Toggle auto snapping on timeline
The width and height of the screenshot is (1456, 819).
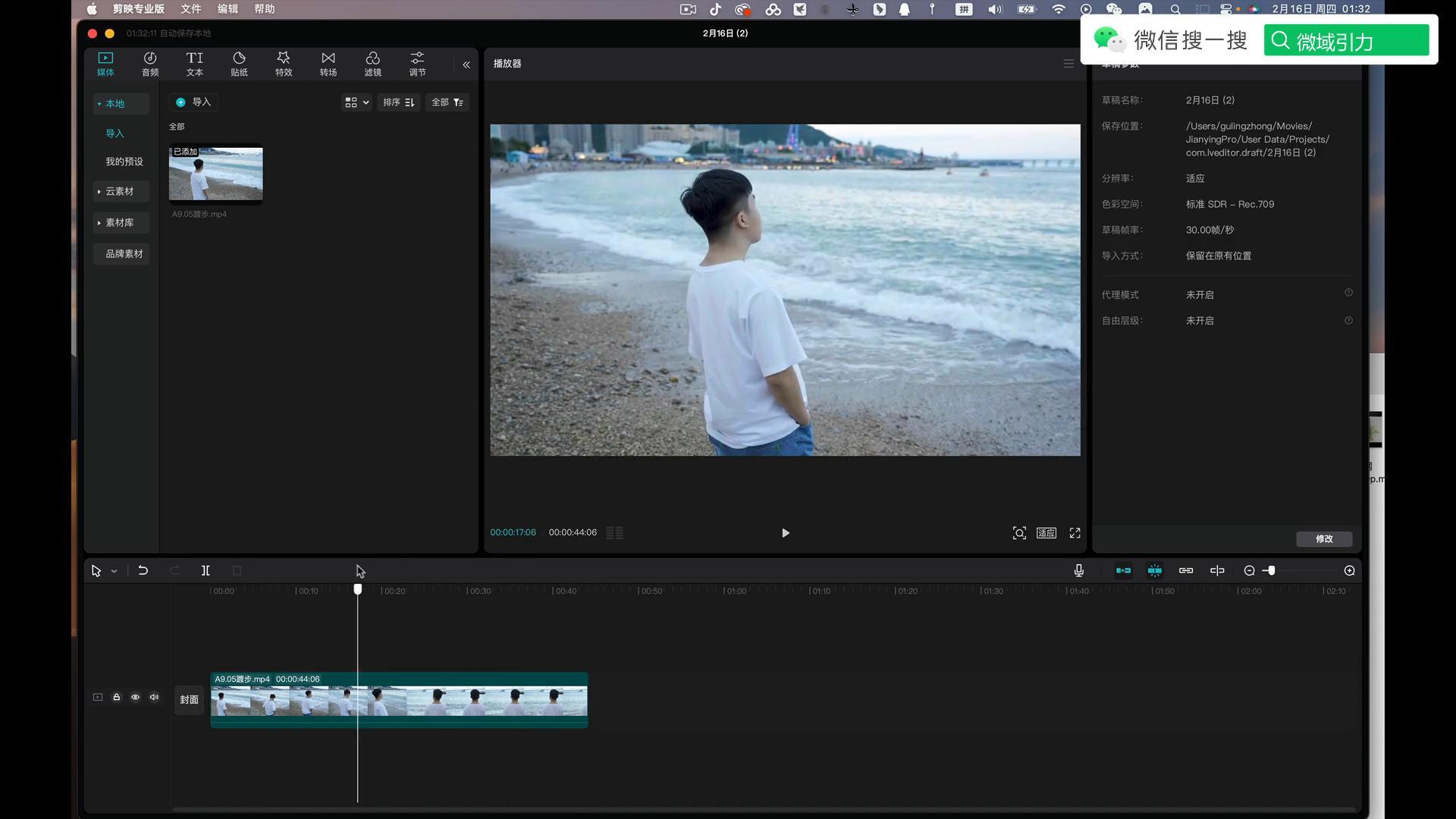1155,570
